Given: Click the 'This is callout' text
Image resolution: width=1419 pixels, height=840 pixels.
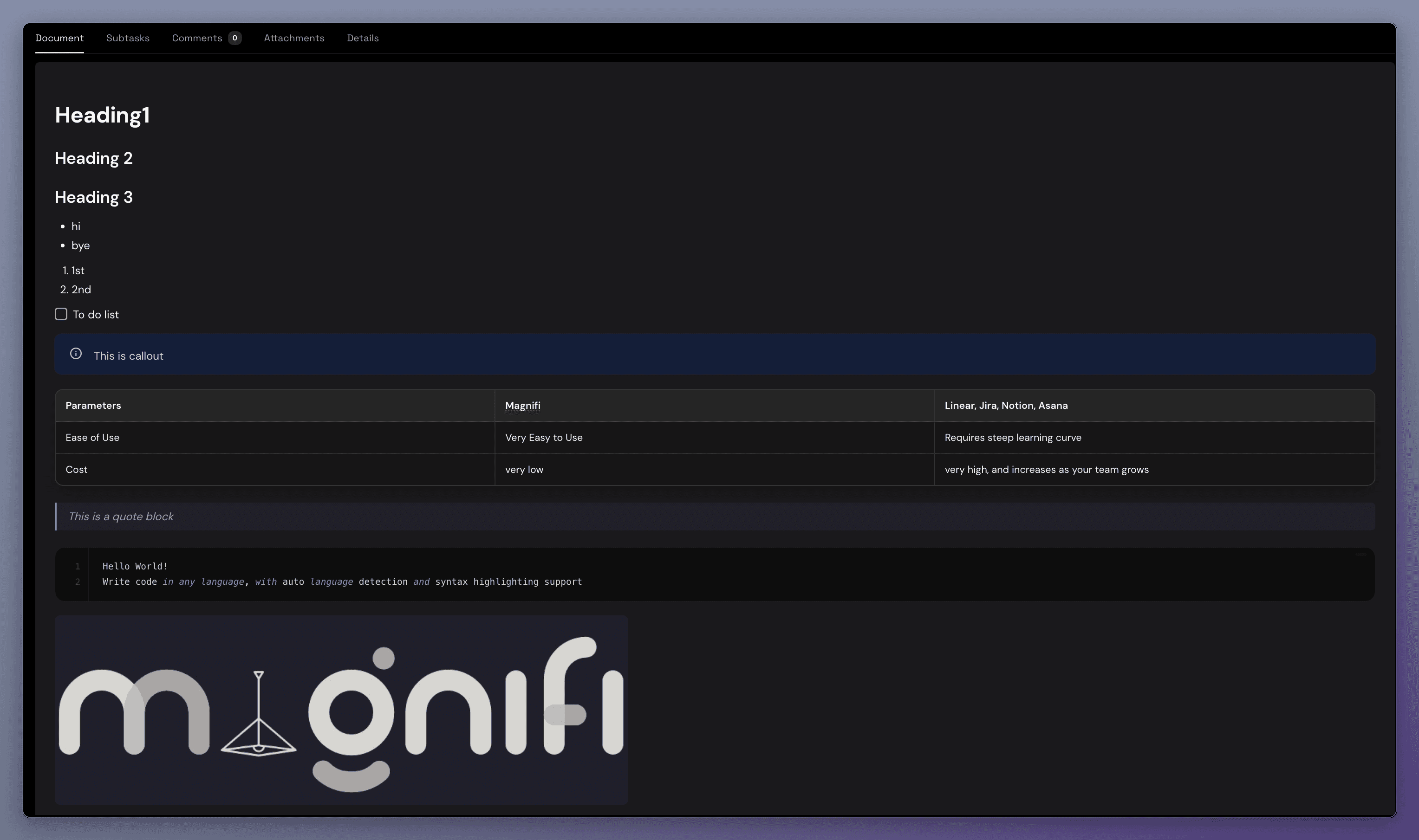Looking at the screenshot, I should (129, 355).
